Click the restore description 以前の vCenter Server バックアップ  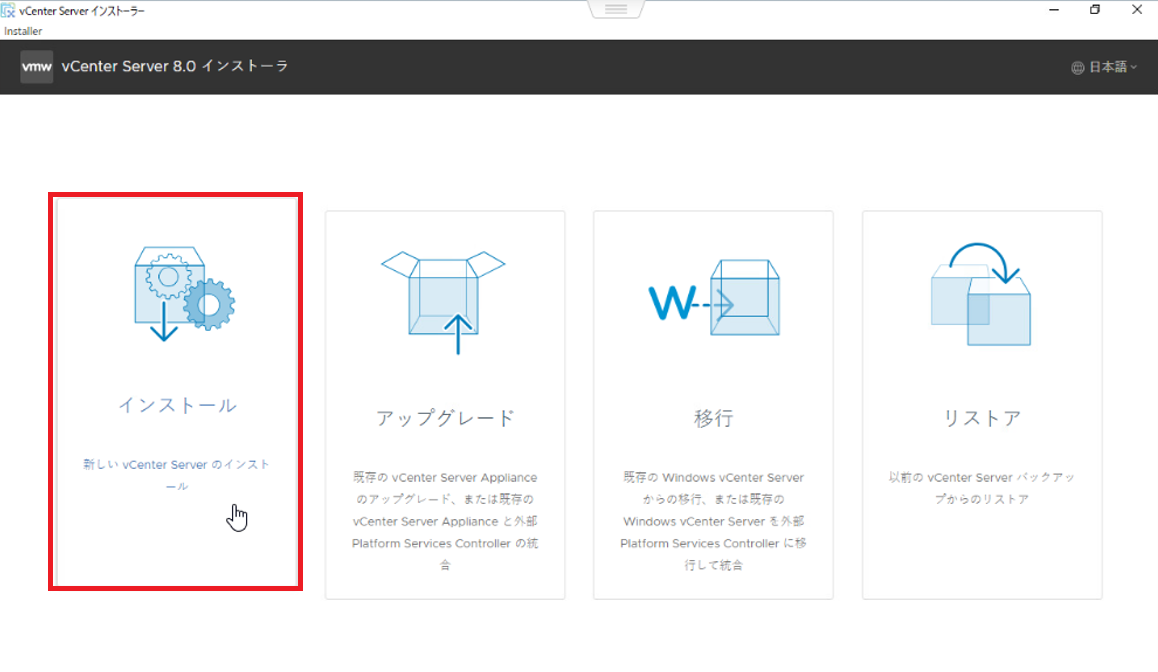981,488
